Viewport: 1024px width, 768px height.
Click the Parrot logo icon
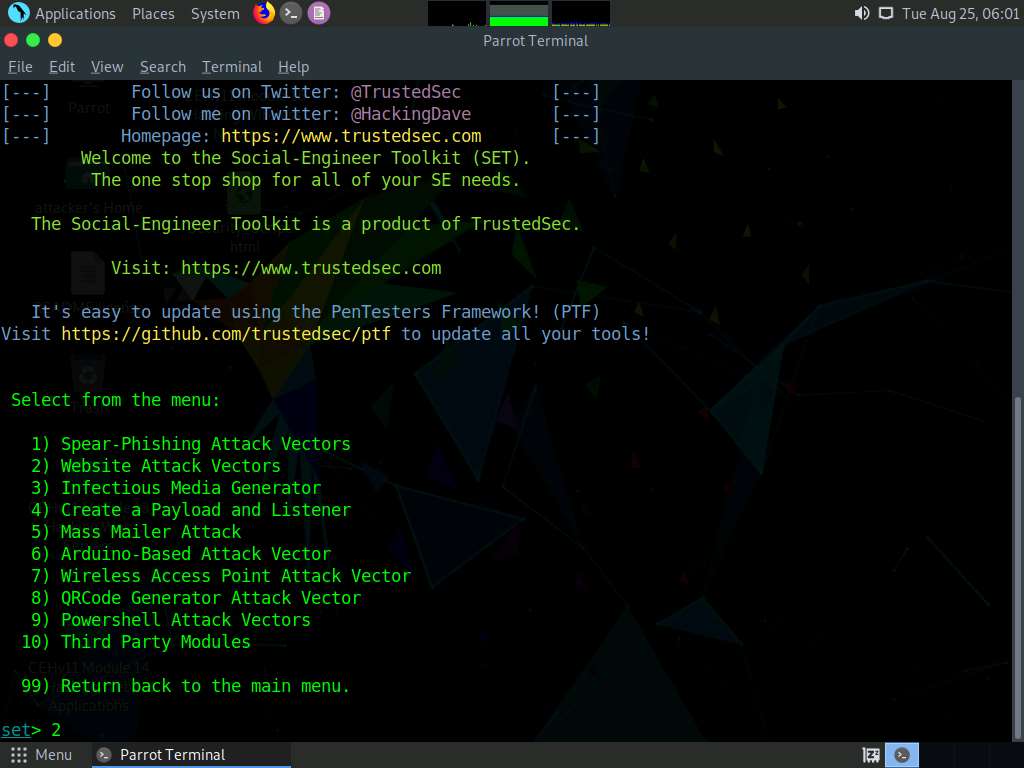click(x=18, y=13)
